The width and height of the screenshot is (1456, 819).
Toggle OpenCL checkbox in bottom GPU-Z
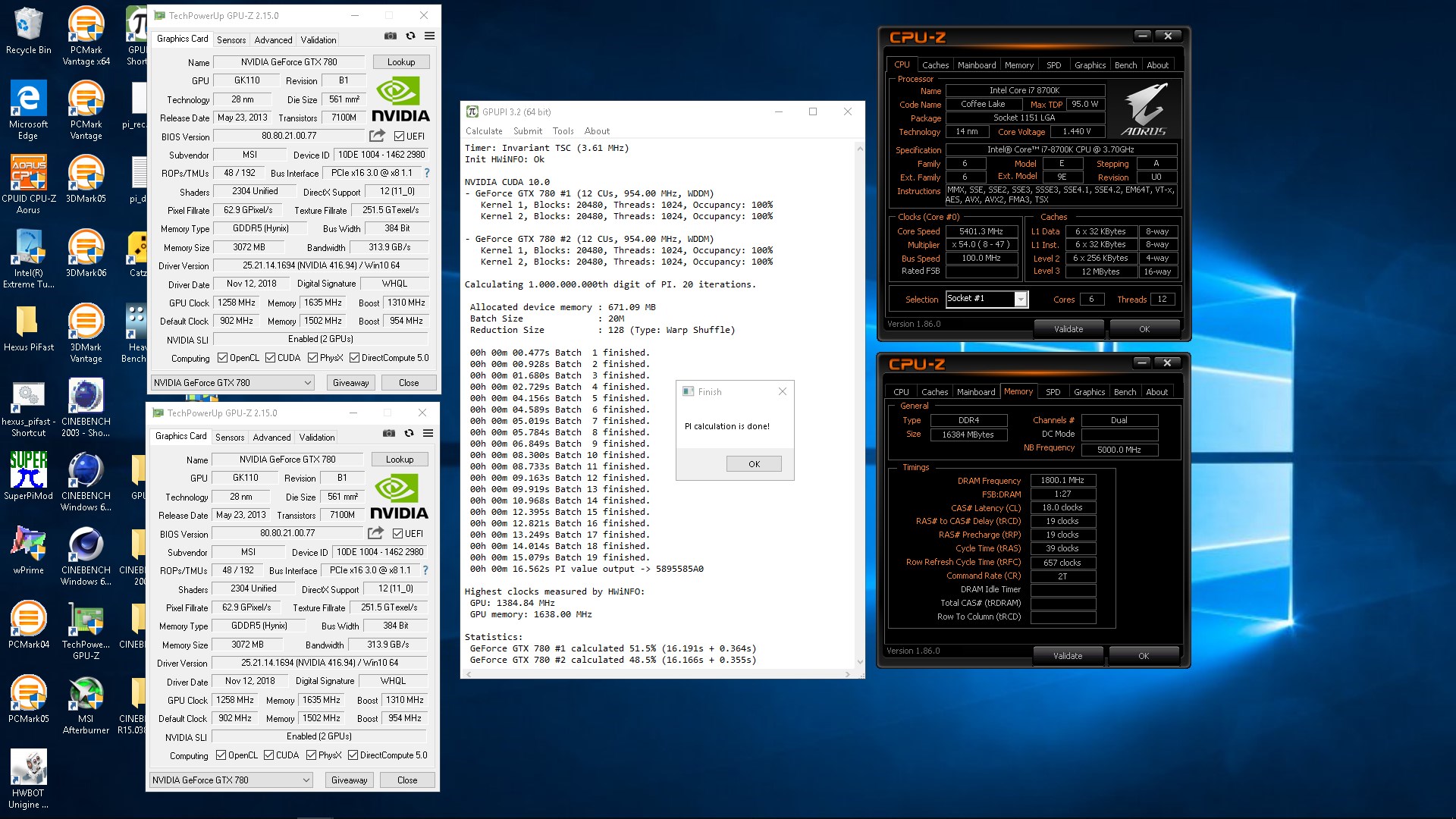[x=221, y=755]
